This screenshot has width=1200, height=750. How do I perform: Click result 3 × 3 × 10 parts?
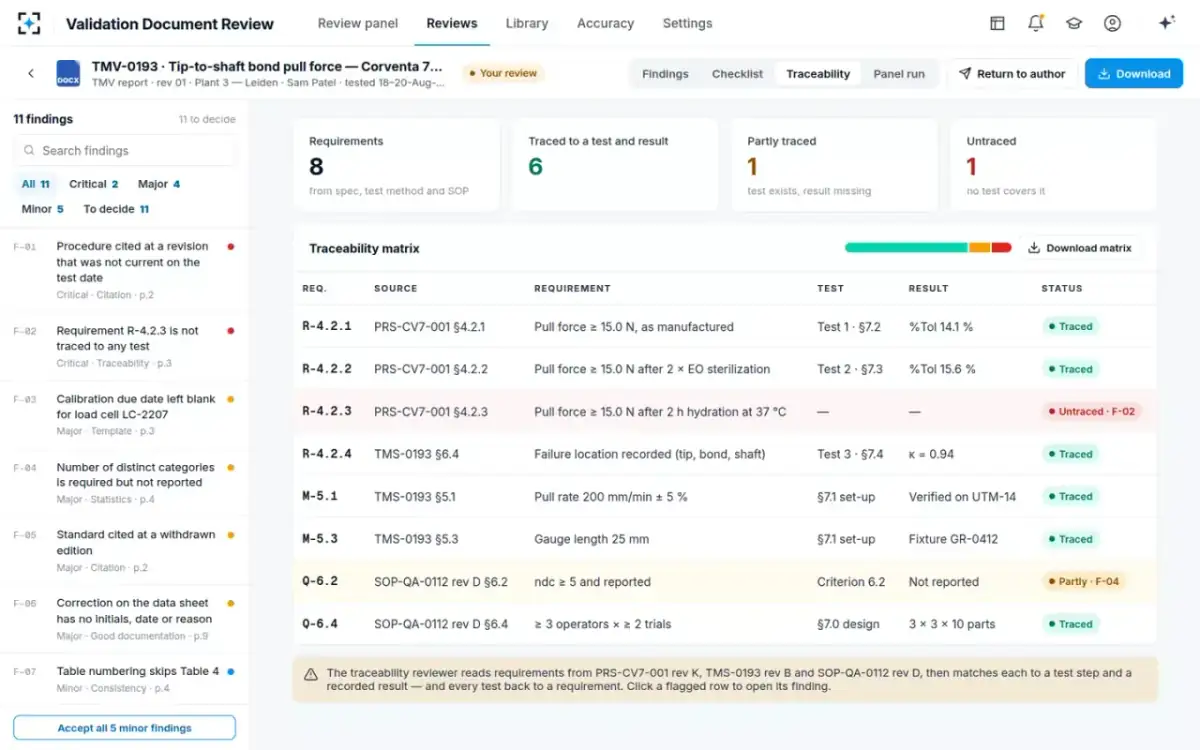click(952, 624)
